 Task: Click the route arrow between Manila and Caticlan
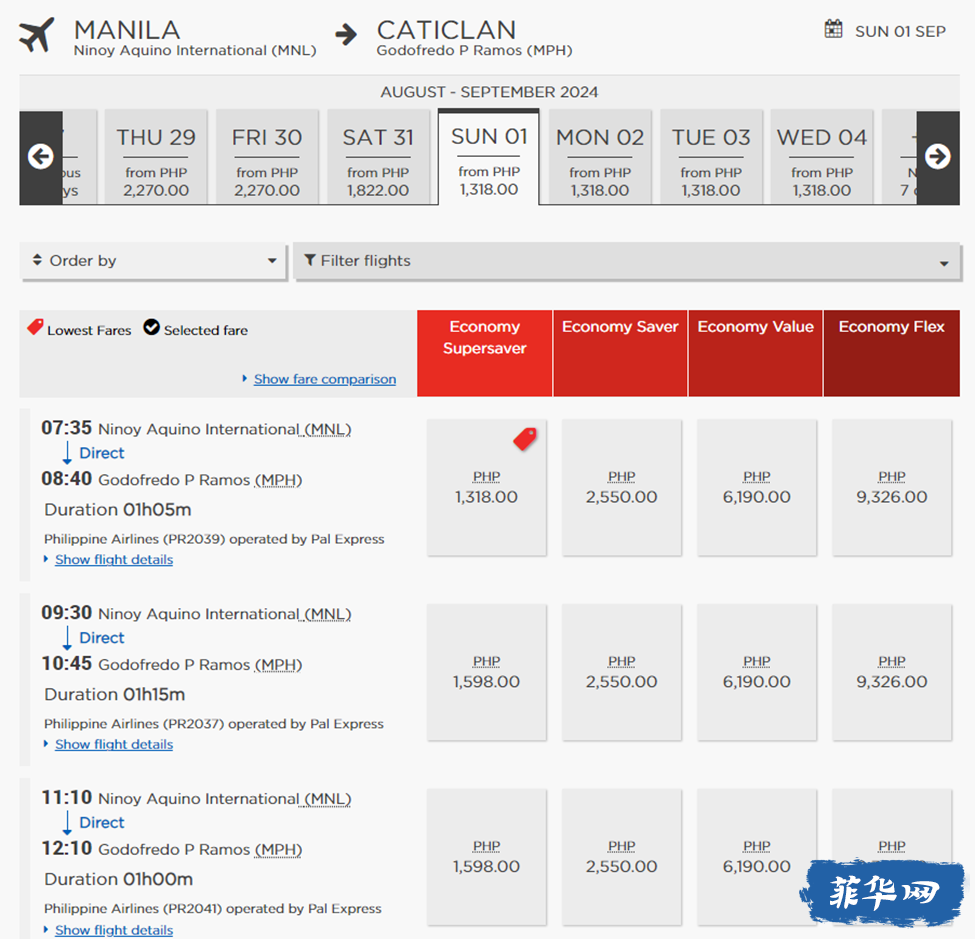point(346,35)
